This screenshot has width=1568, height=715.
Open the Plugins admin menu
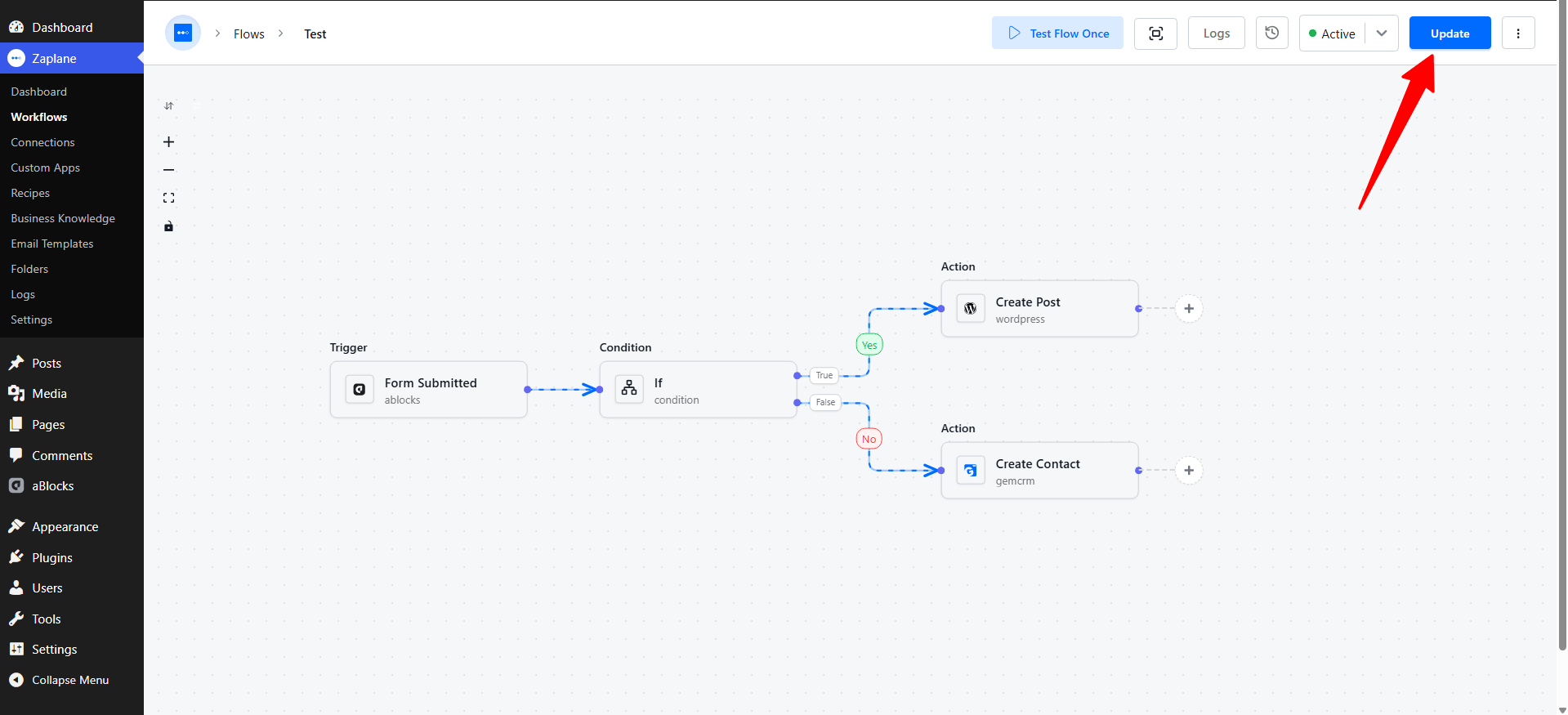click(72, 557)
